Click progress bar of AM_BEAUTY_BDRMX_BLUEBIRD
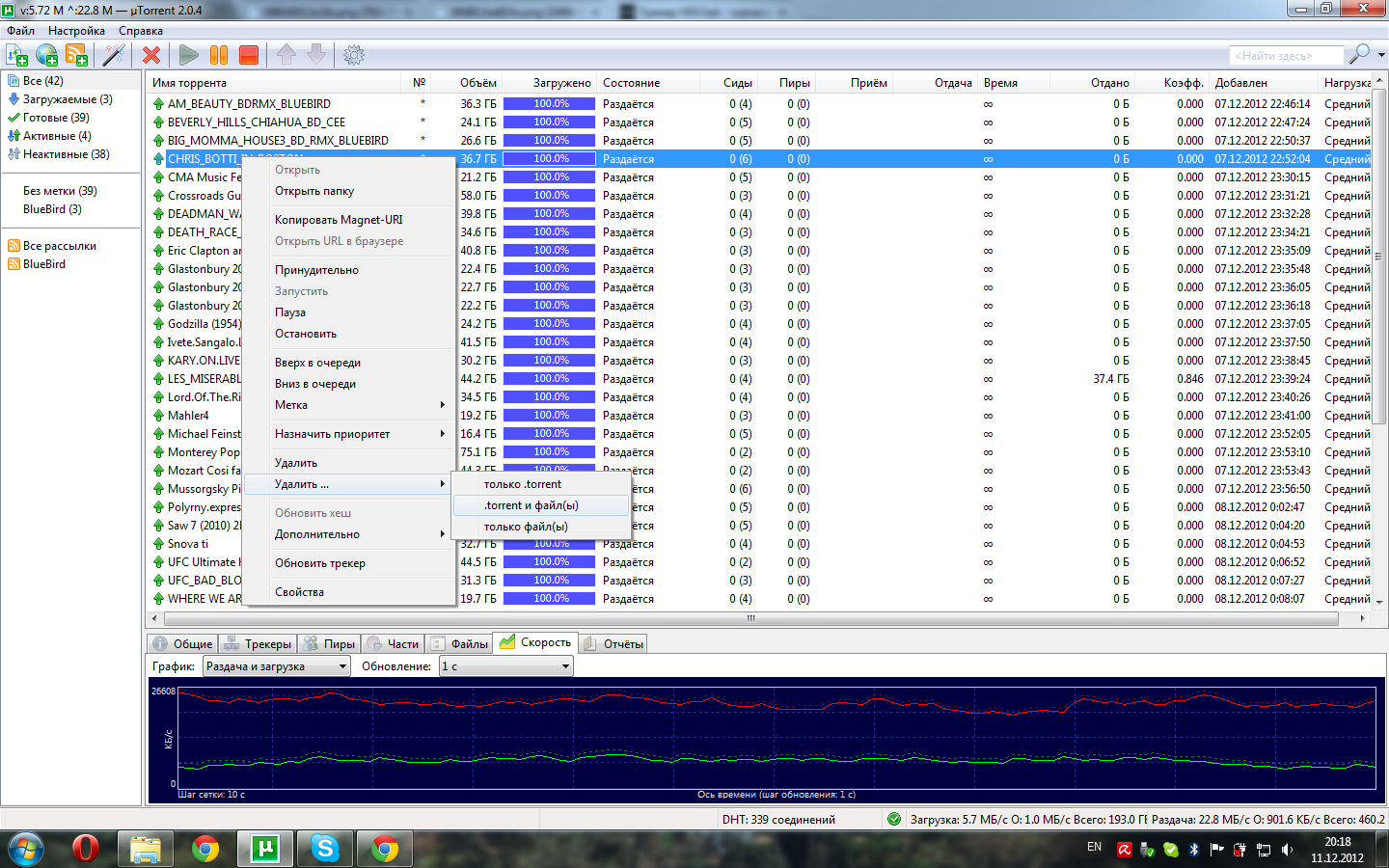 coord(549,104)
